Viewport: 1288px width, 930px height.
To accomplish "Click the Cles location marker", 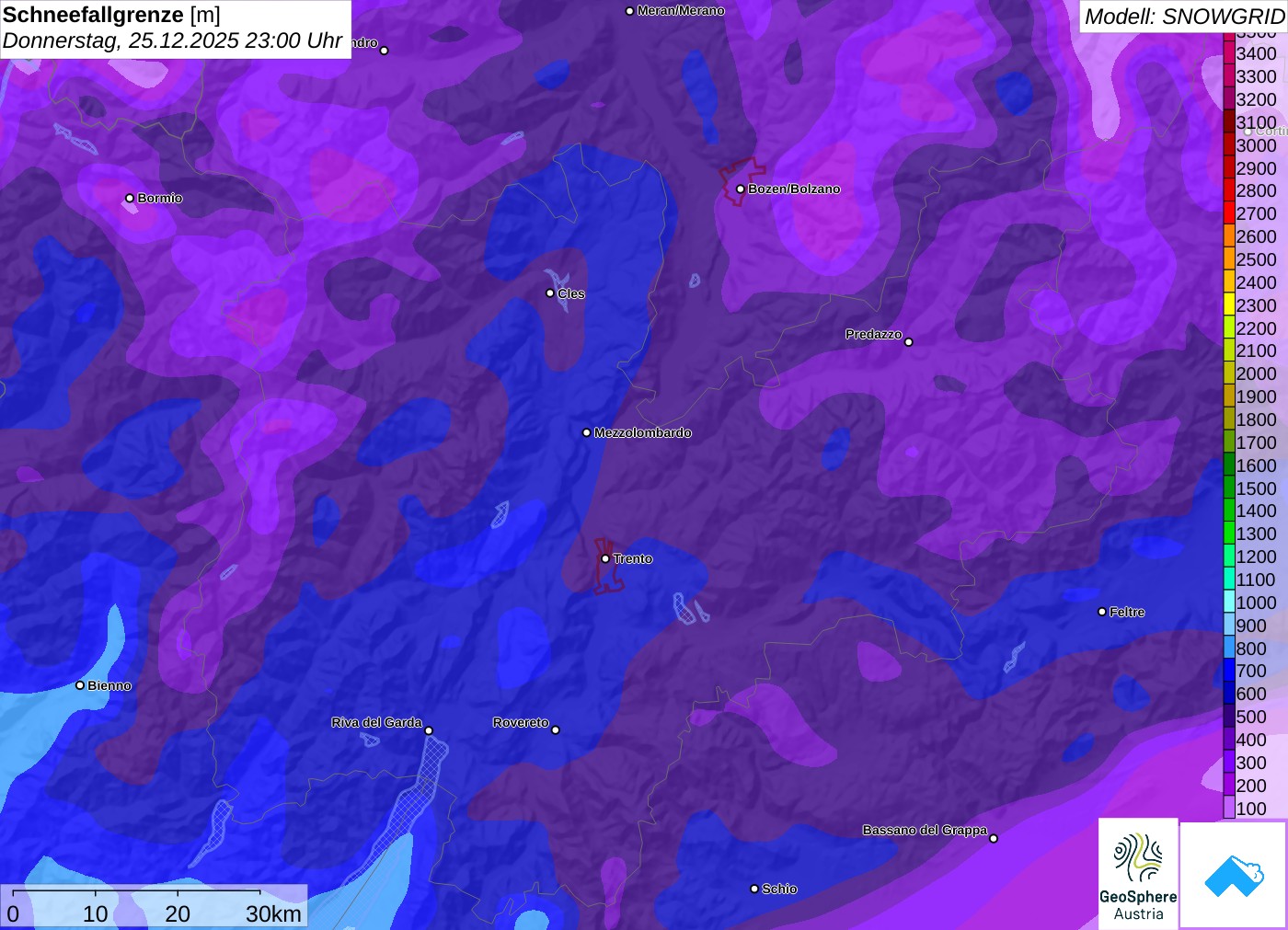I will point(550,293).
